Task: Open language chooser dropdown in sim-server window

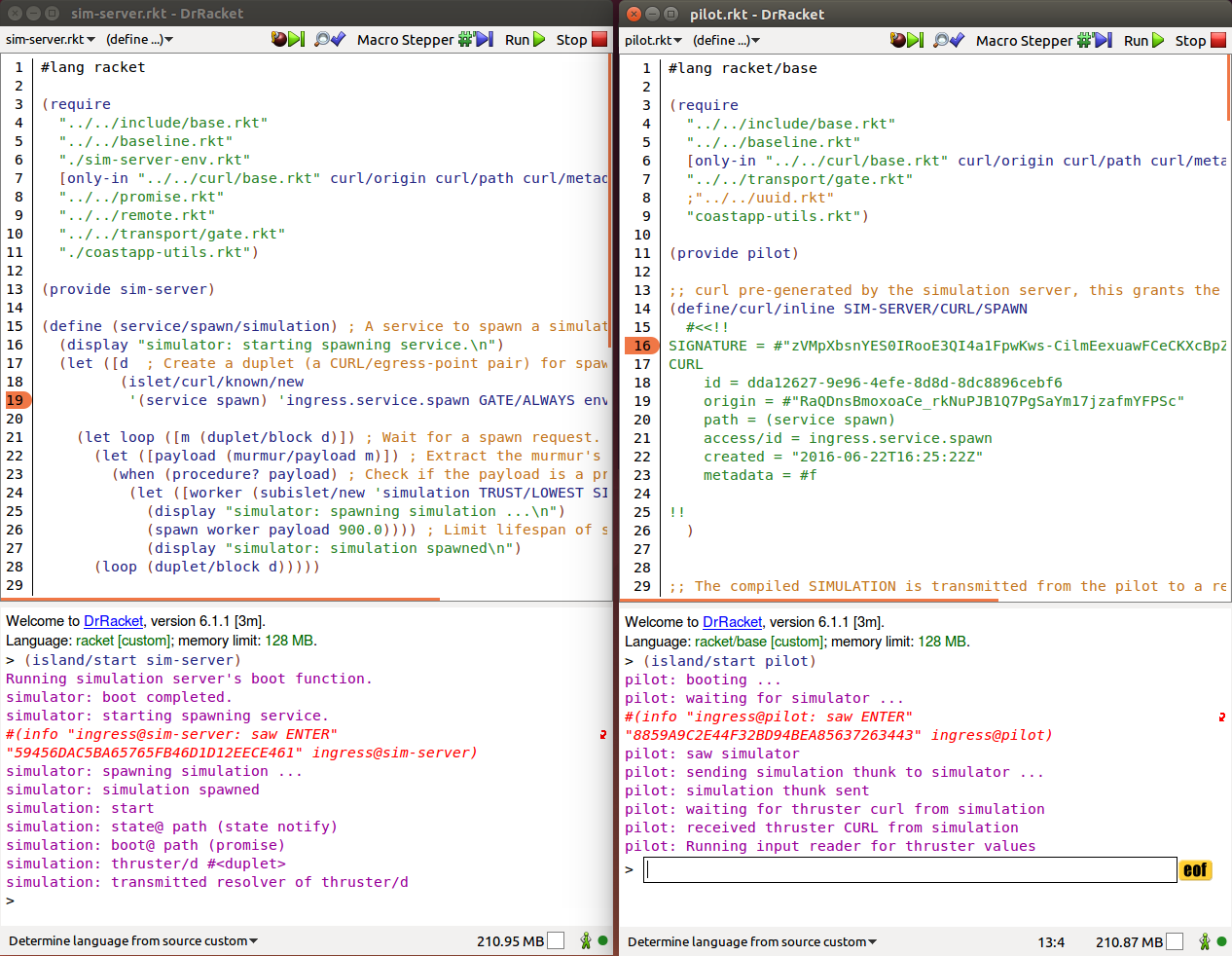Action: tap(133, 940)
